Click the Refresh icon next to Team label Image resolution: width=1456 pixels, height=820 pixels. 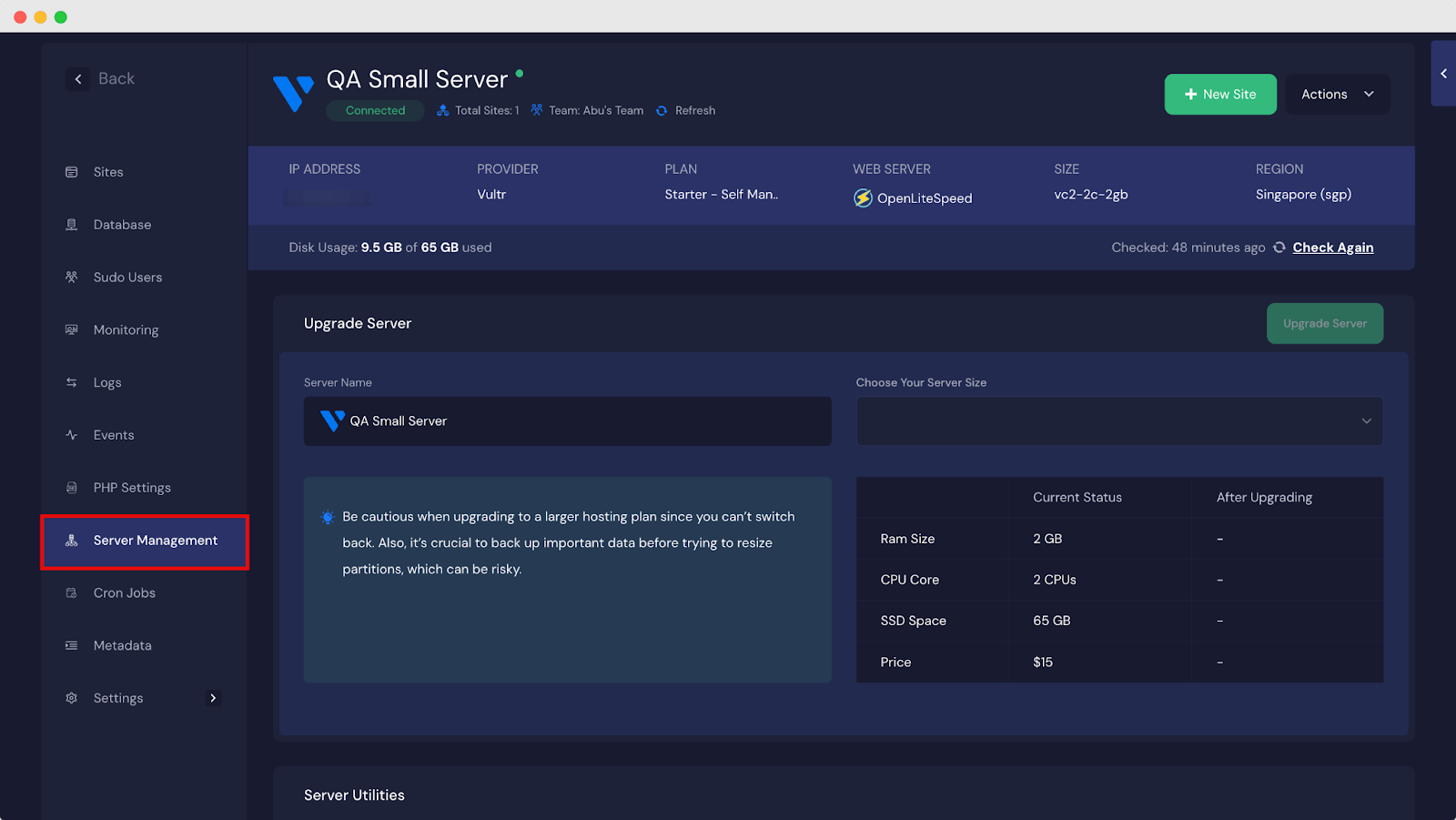tap(663, 110)
